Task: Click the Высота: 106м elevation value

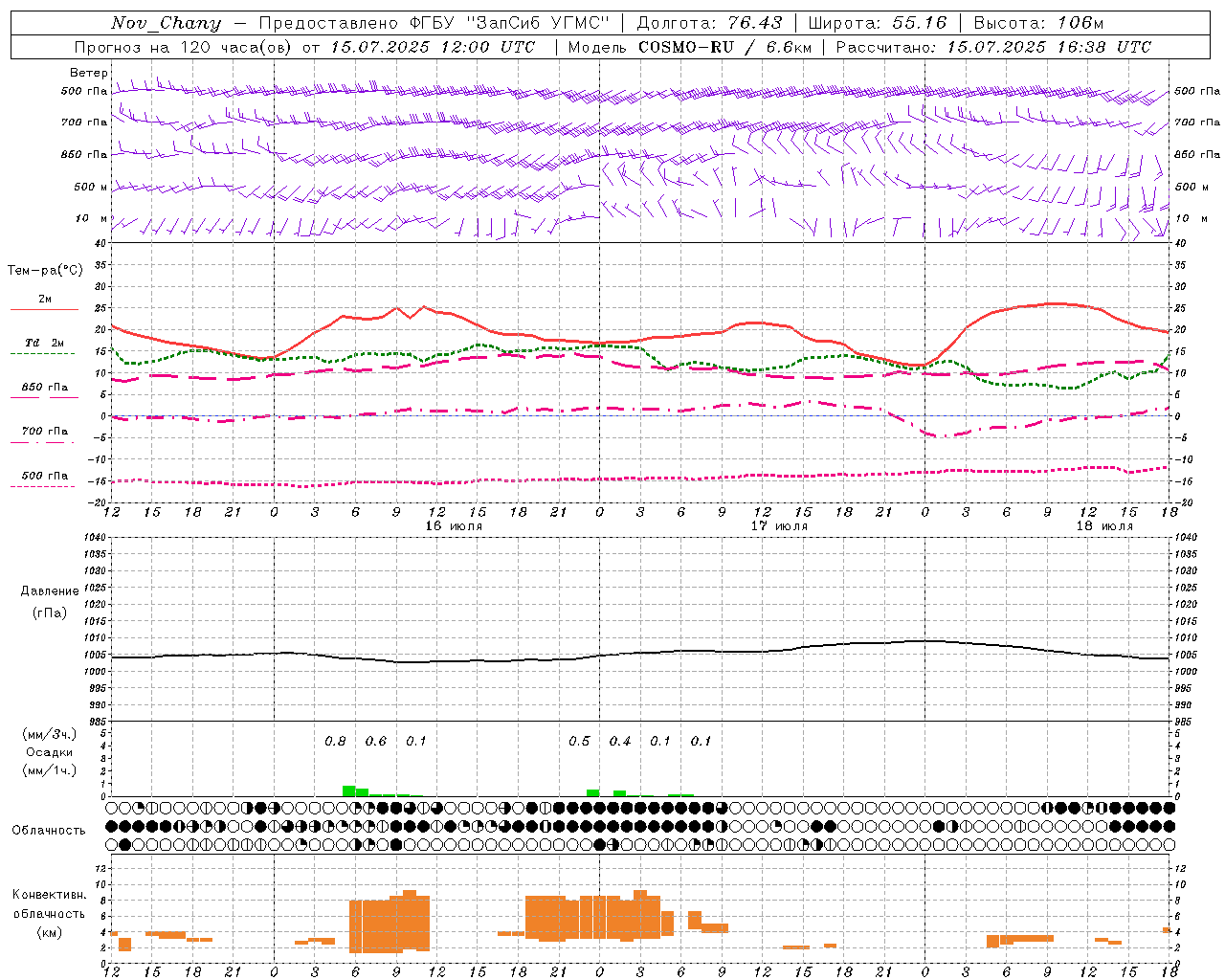Action: pyautogui.click(x=1038, y=23)
